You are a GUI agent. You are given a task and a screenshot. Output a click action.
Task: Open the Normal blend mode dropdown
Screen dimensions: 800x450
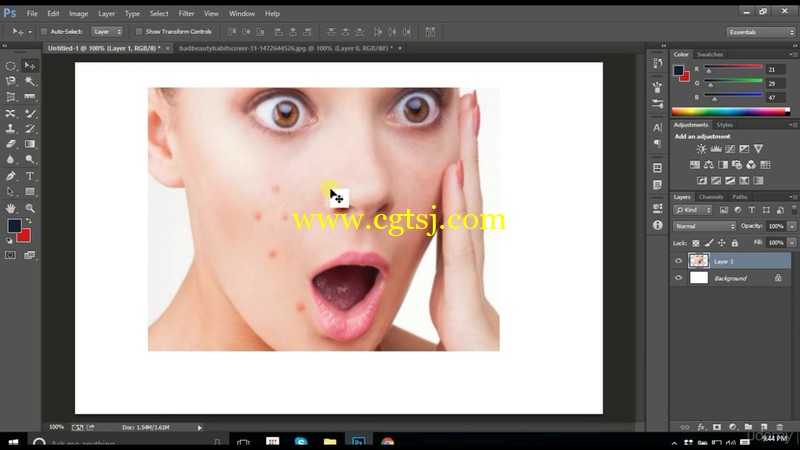pyautogui.click(x=704, y=226)
